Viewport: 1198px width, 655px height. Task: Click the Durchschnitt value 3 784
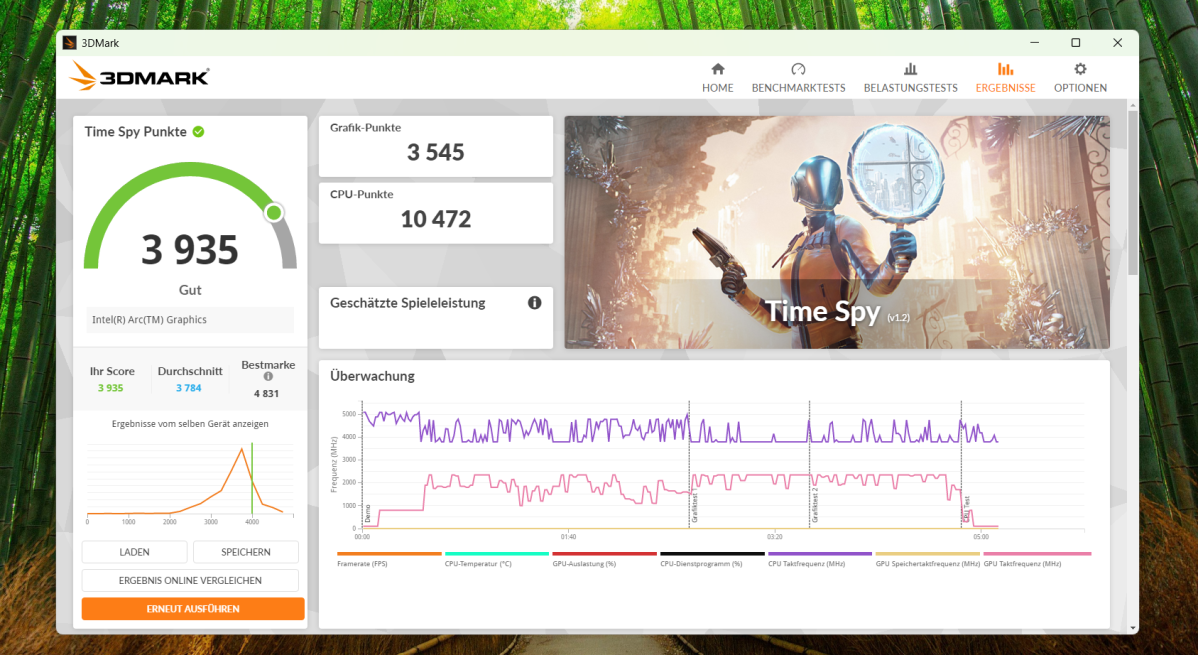coord(189,387)
